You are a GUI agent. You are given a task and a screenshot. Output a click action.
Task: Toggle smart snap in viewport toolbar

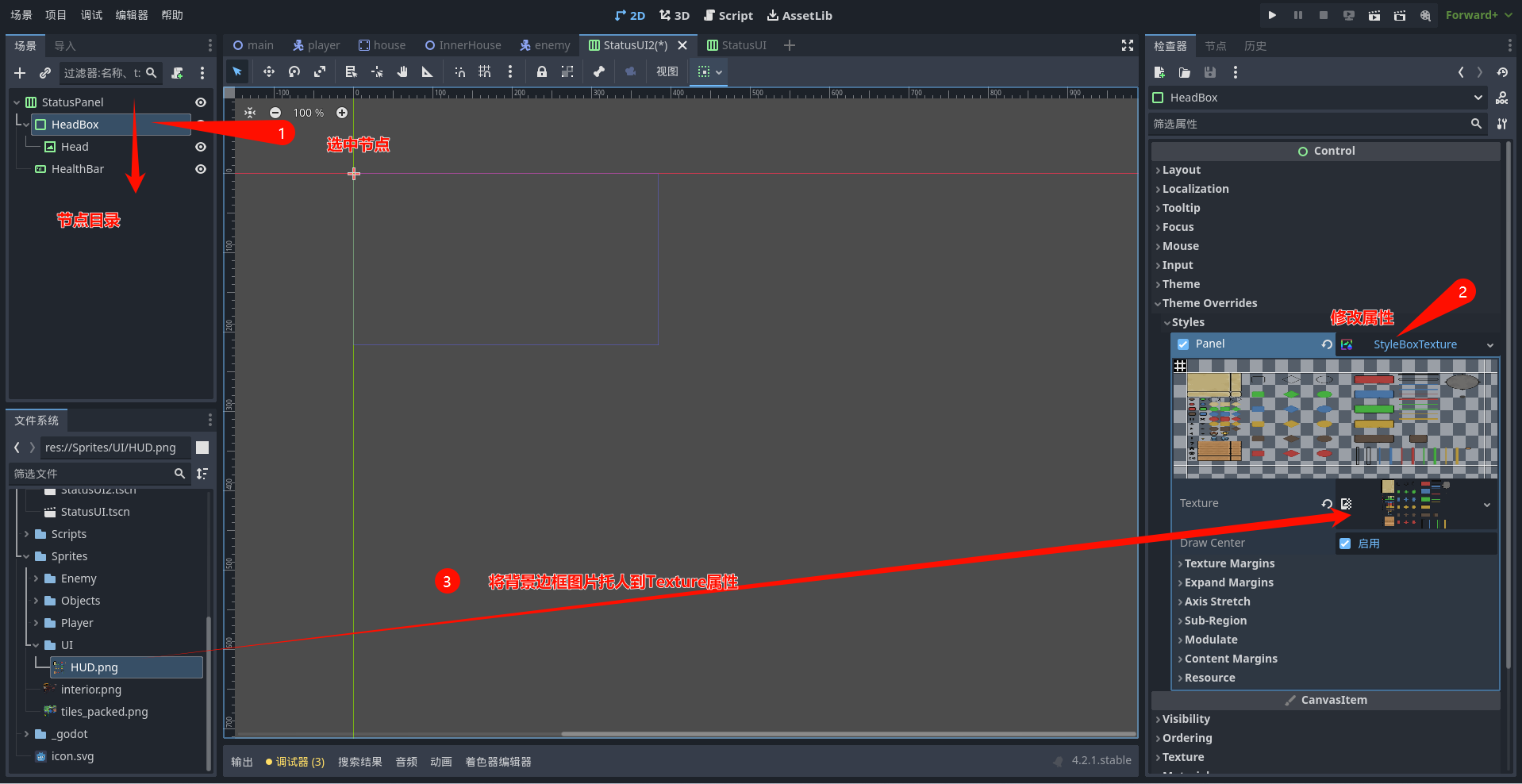(459, 71)
